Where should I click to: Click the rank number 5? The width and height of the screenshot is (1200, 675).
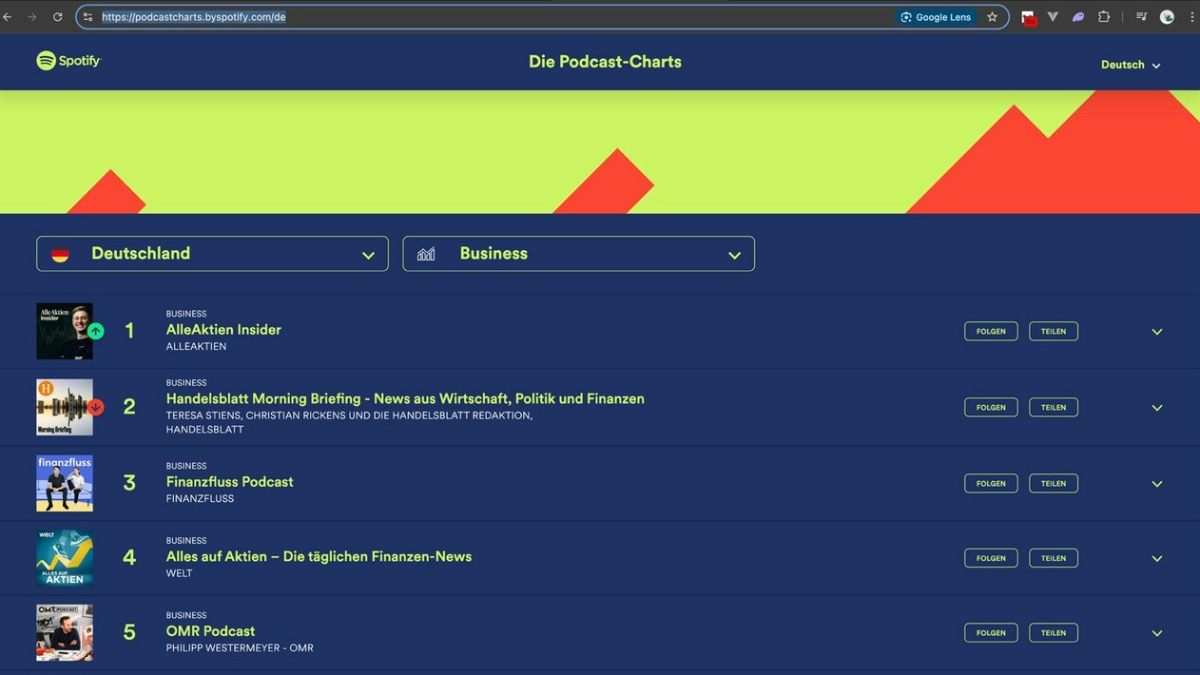(129, 632)
